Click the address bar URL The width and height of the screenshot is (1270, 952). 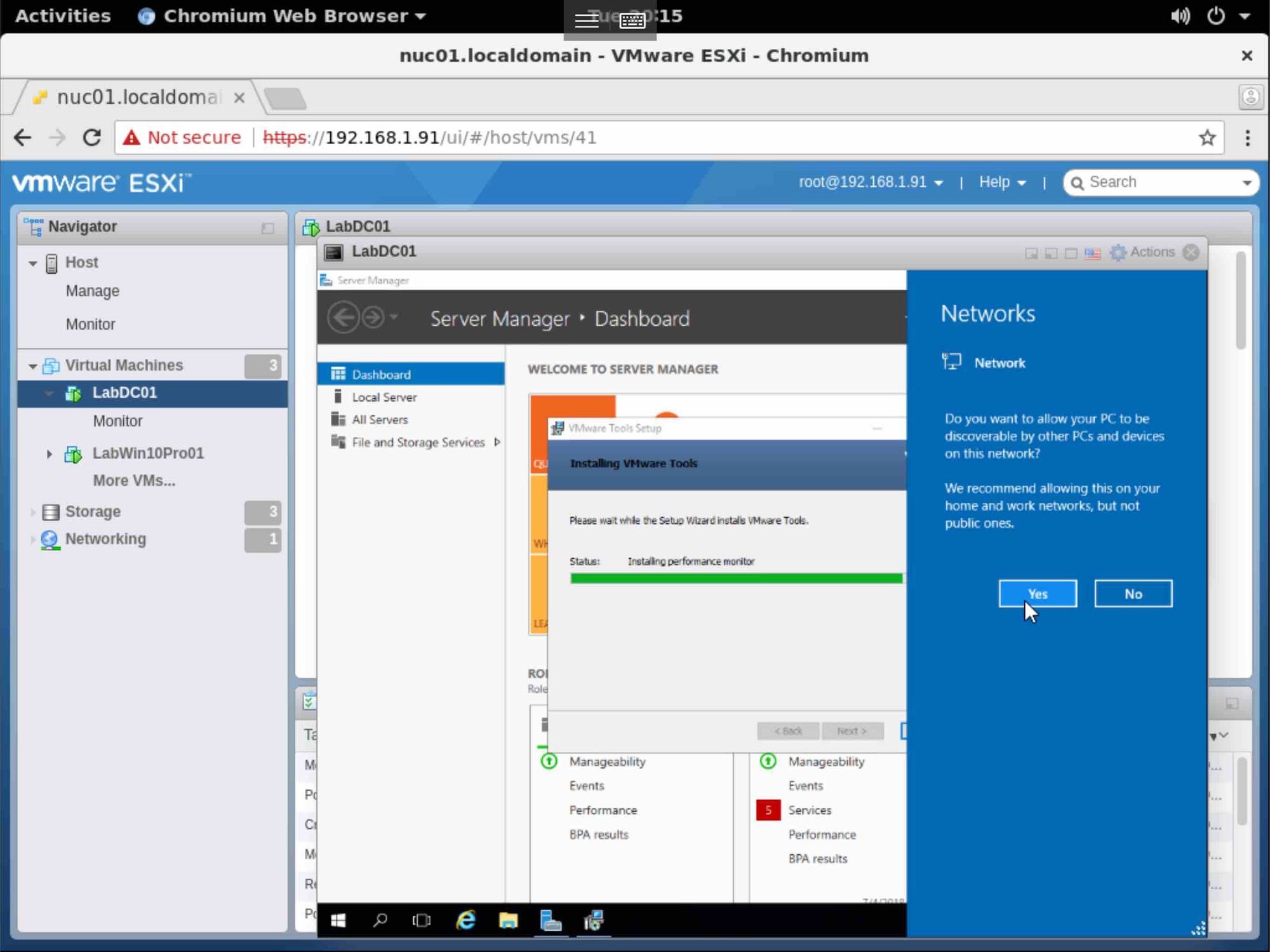pos(429,137)
